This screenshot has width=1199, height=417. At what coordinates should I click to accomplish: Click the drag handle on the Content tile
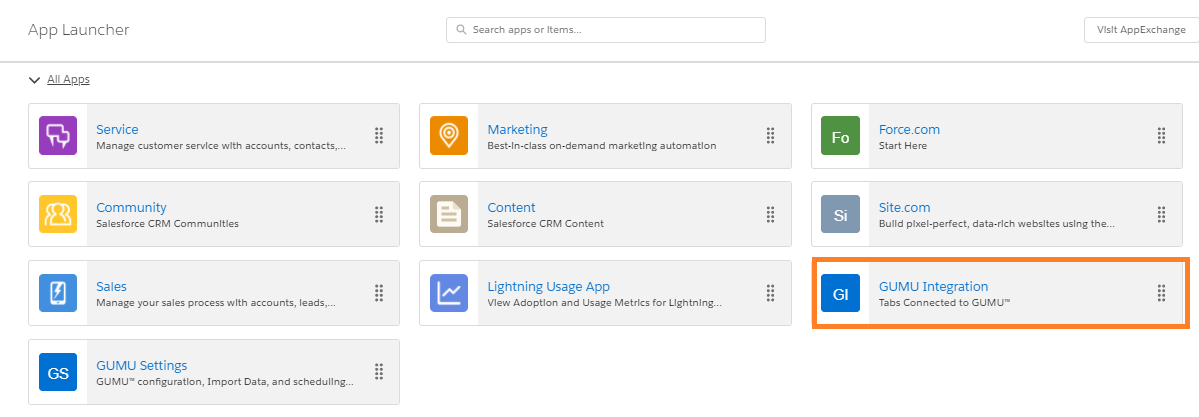click(x=770, y=214)
